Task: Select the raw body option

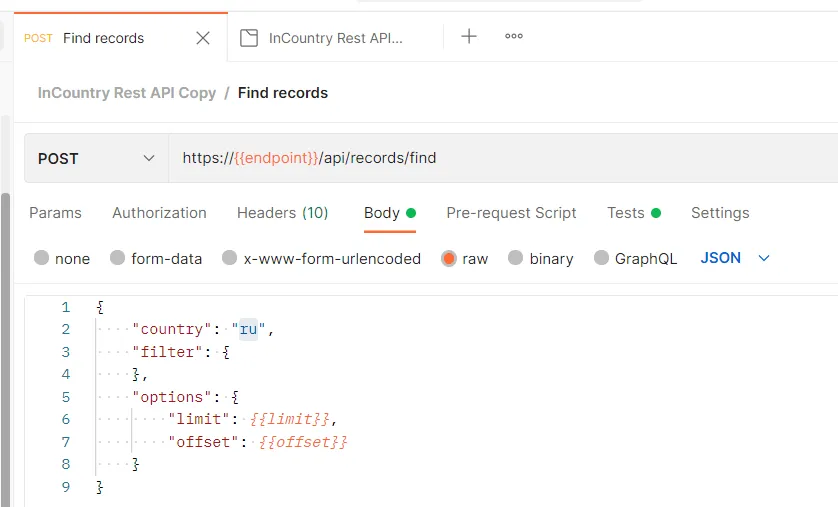Action: tap(449, 258)
